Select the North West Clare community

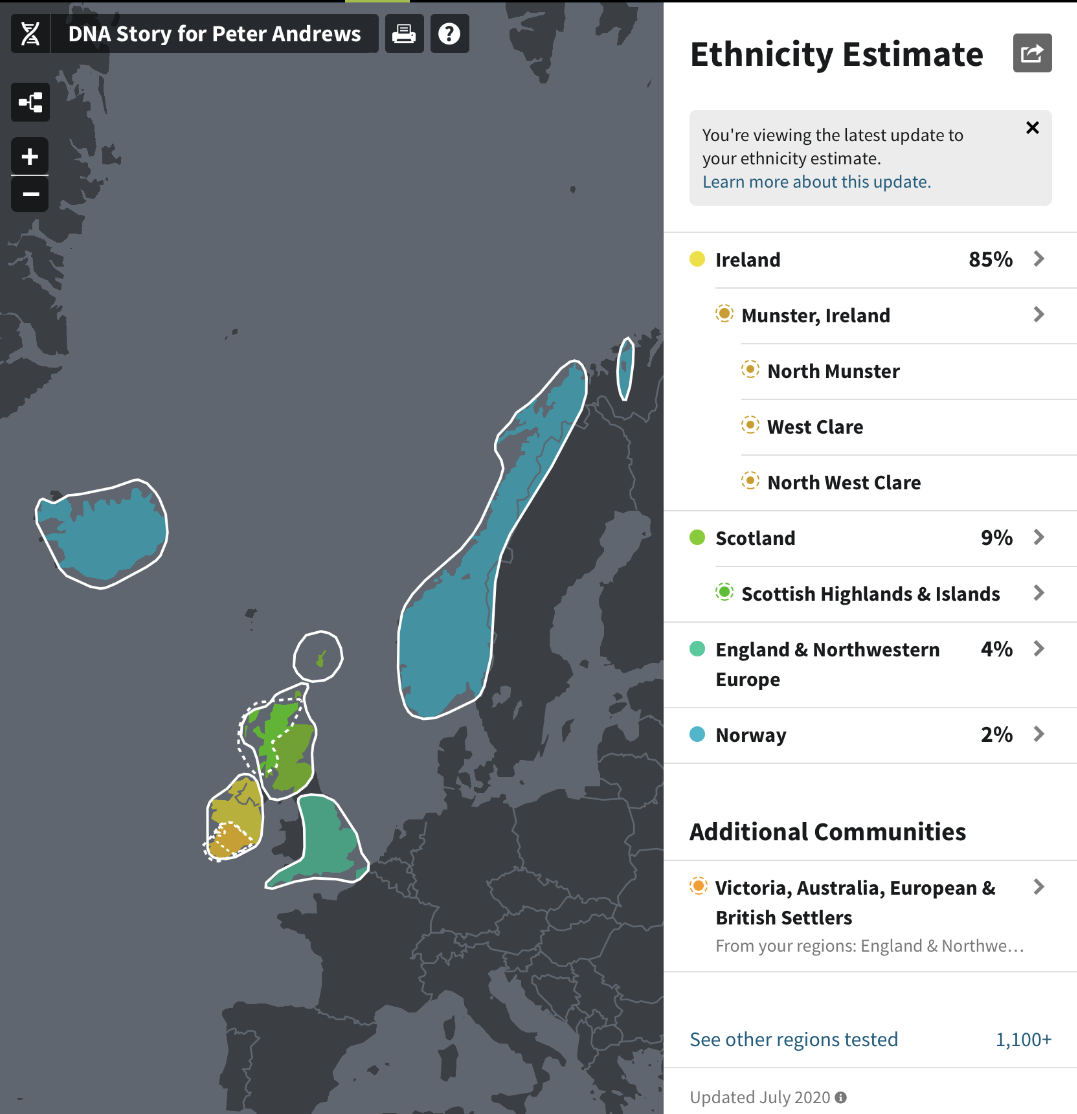coord(843,482)
